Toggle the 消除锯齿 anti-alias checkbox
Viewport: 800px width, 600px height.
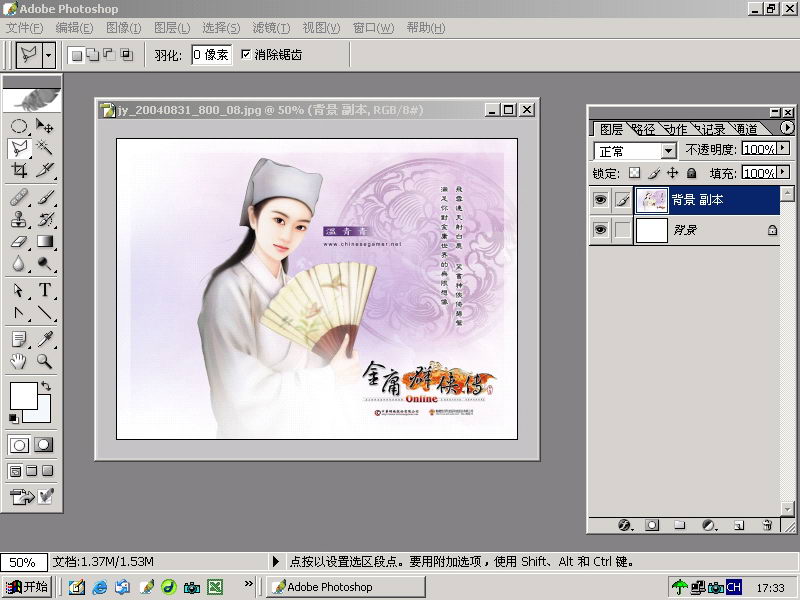click(x=246, y=54)
